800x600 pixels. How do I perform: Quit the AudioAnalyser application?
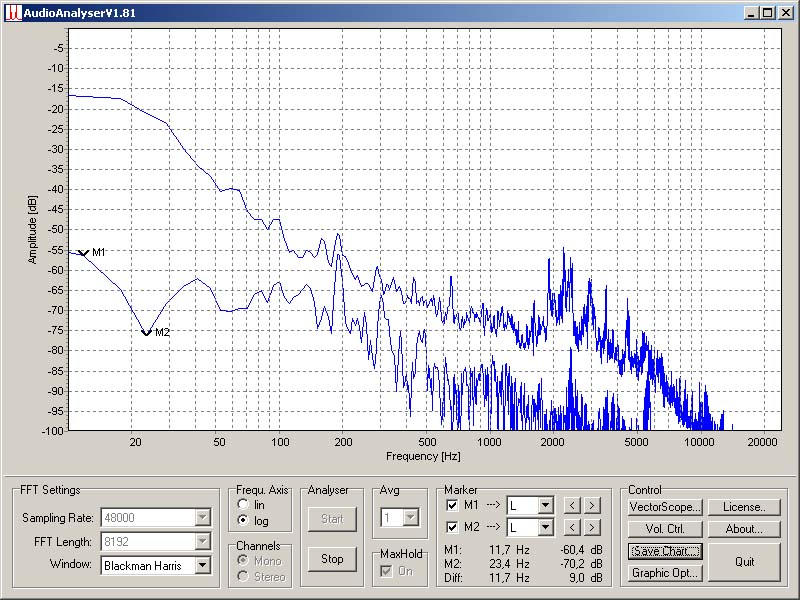click(744, 562)
